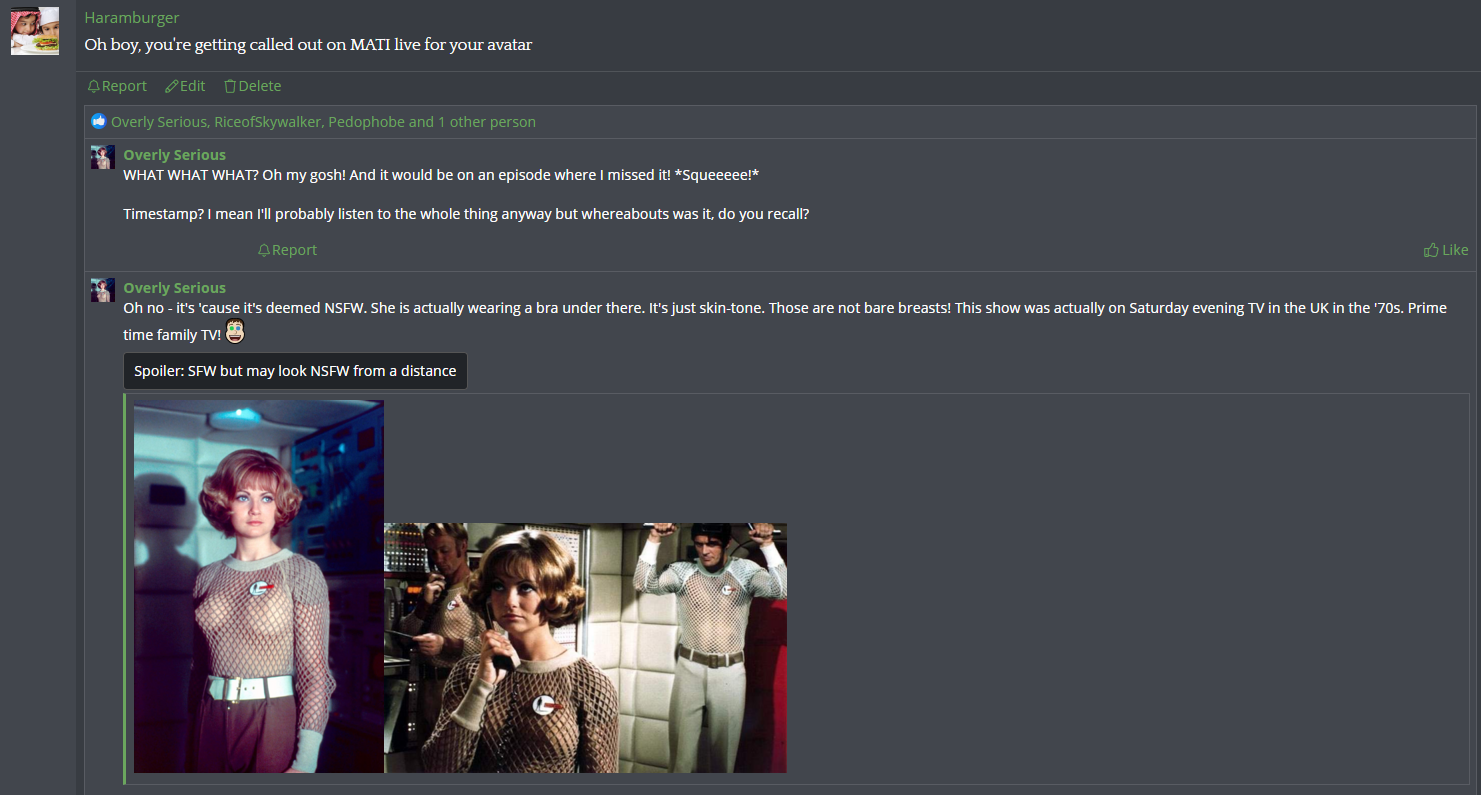Open the Haramburger username link

point(132,18)
